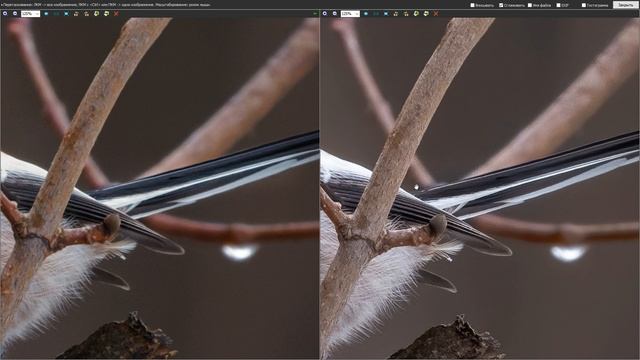Click the first blue view icon in right panel toolbar
Viewport: 640px width, 360px height.
click(366, 13)
